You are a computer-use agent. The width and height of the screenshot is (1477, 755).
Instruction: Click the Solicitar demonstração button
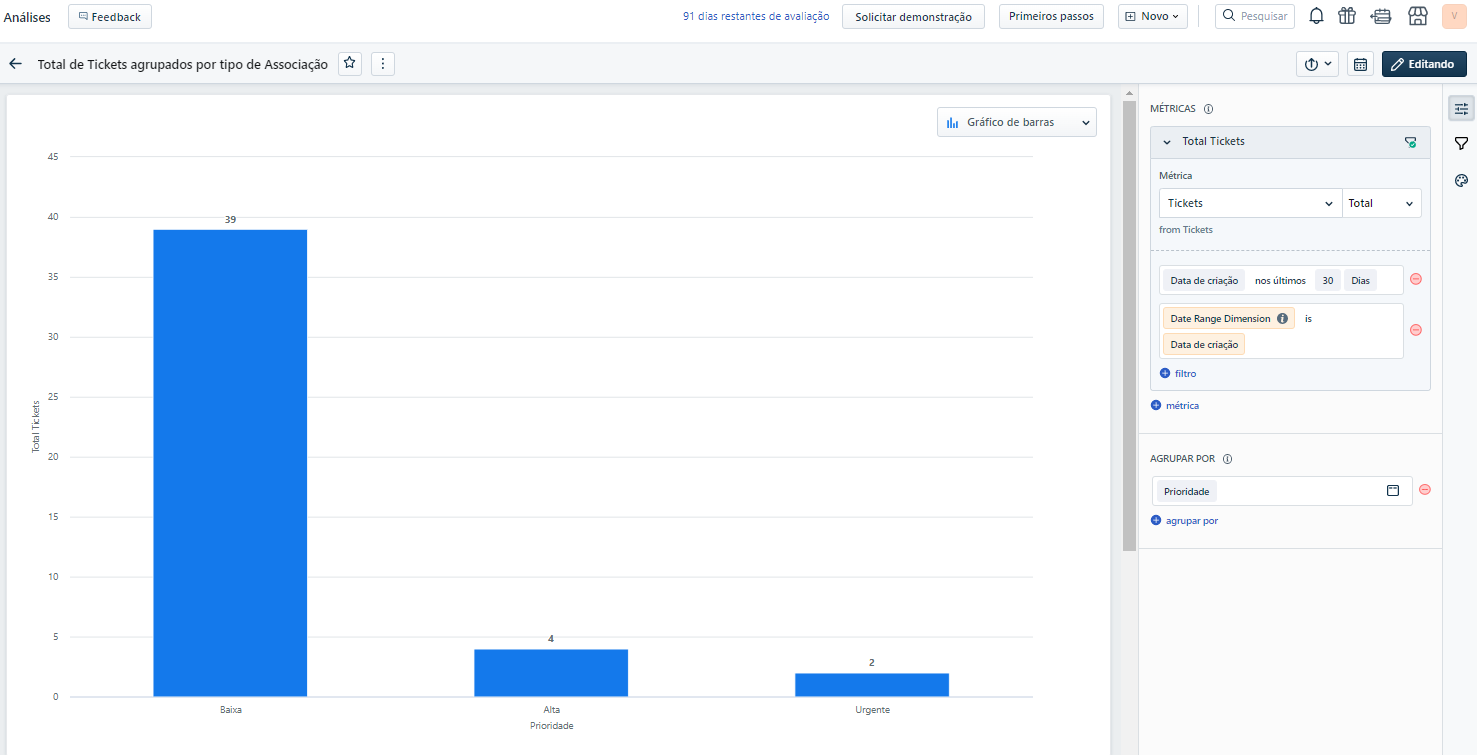pyautogui.click(x=913, y=16)
